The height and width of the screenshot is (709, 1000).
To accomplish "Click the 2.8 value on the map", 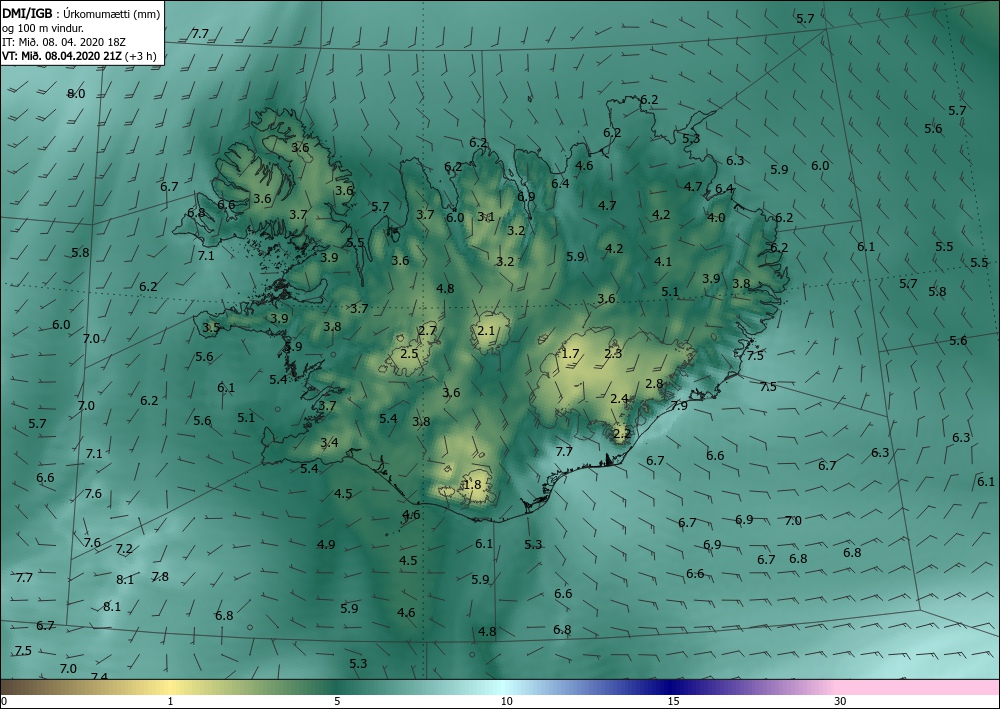I will coord(654,383).
